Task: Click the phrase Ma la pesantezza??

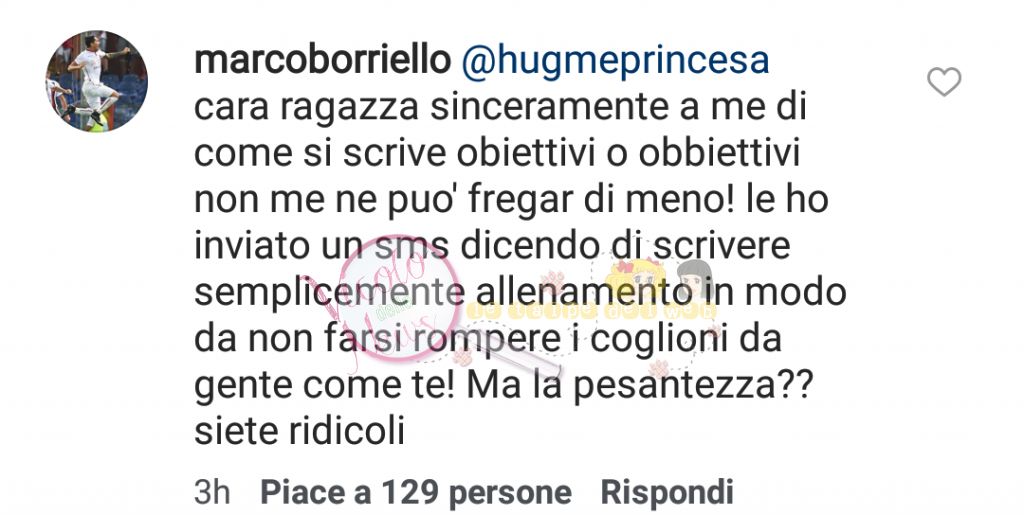Action: (x=639, y=386)
